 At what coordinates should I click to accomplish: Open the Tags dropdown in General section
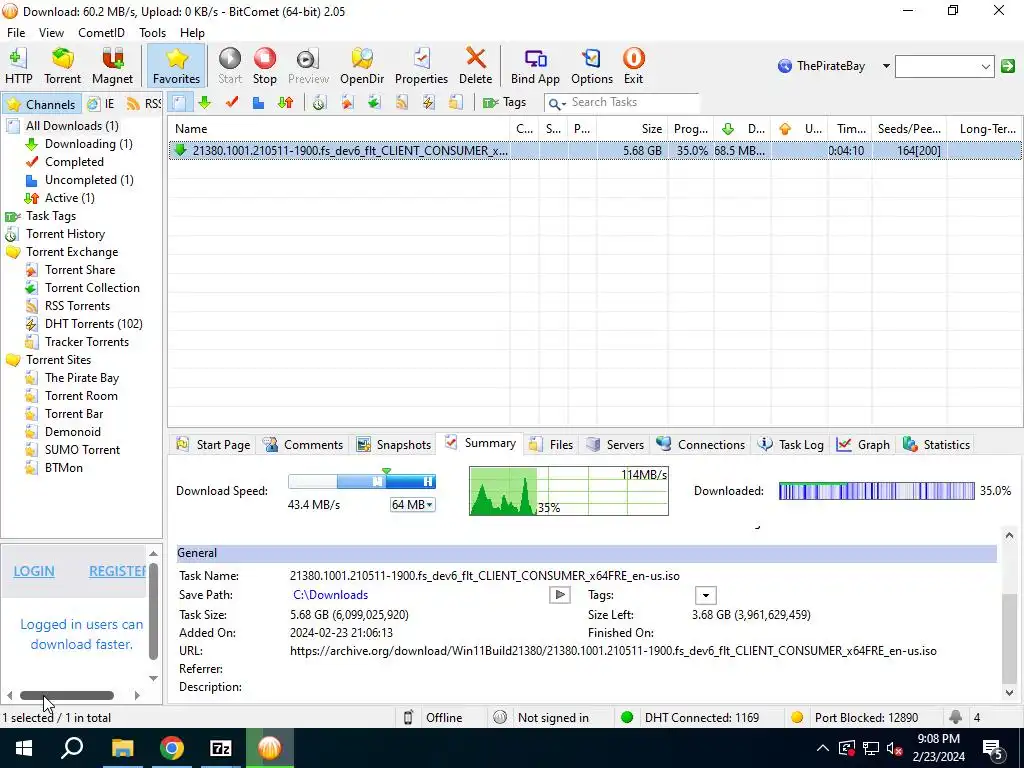[705, 595]
